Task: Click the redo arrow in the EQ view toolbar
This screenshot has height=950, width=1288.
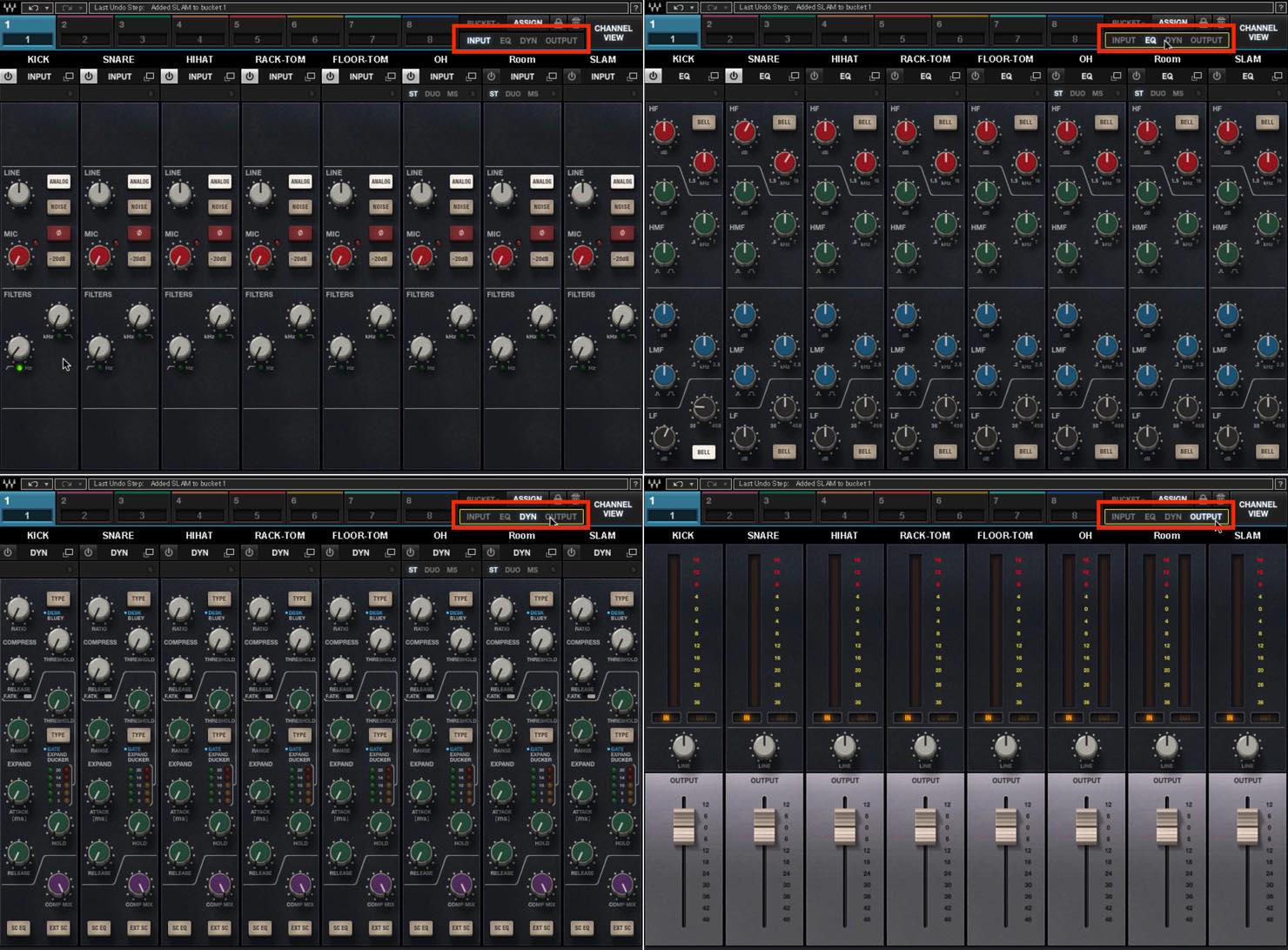Action: click(x=711, y=8)
